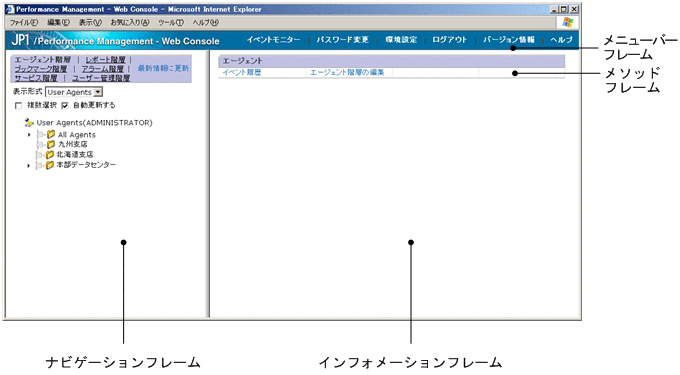The height and width of the screenshot is (375, 680).
Task: Select the 本部データセンター tree label
Action: click(x=86, y=165)
